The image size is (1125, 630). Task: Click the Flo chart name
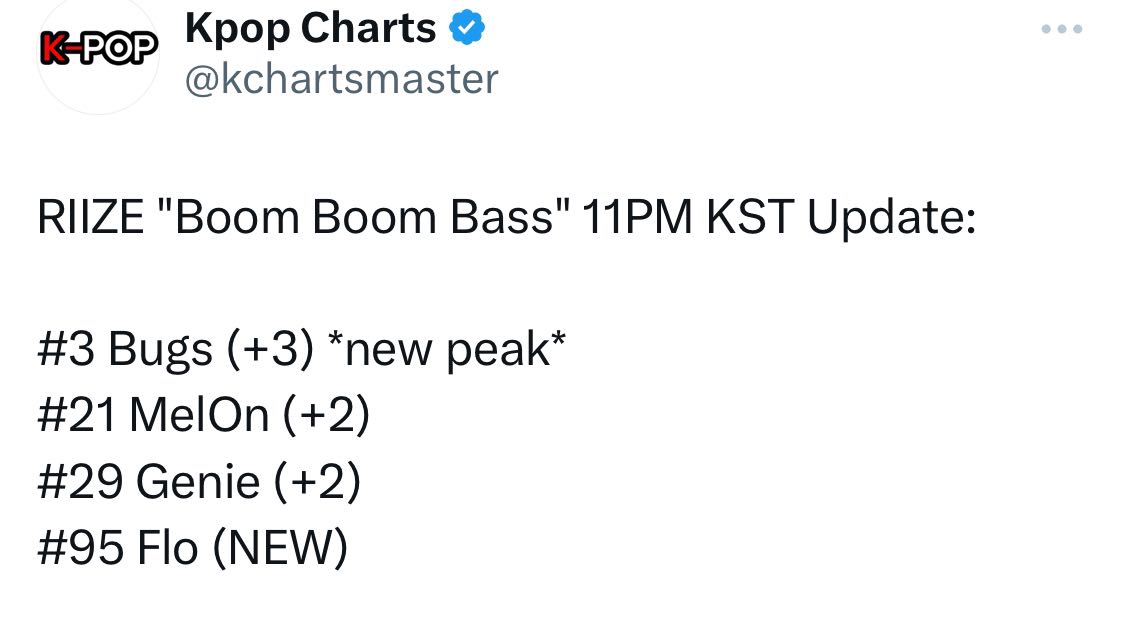(167, 548)
